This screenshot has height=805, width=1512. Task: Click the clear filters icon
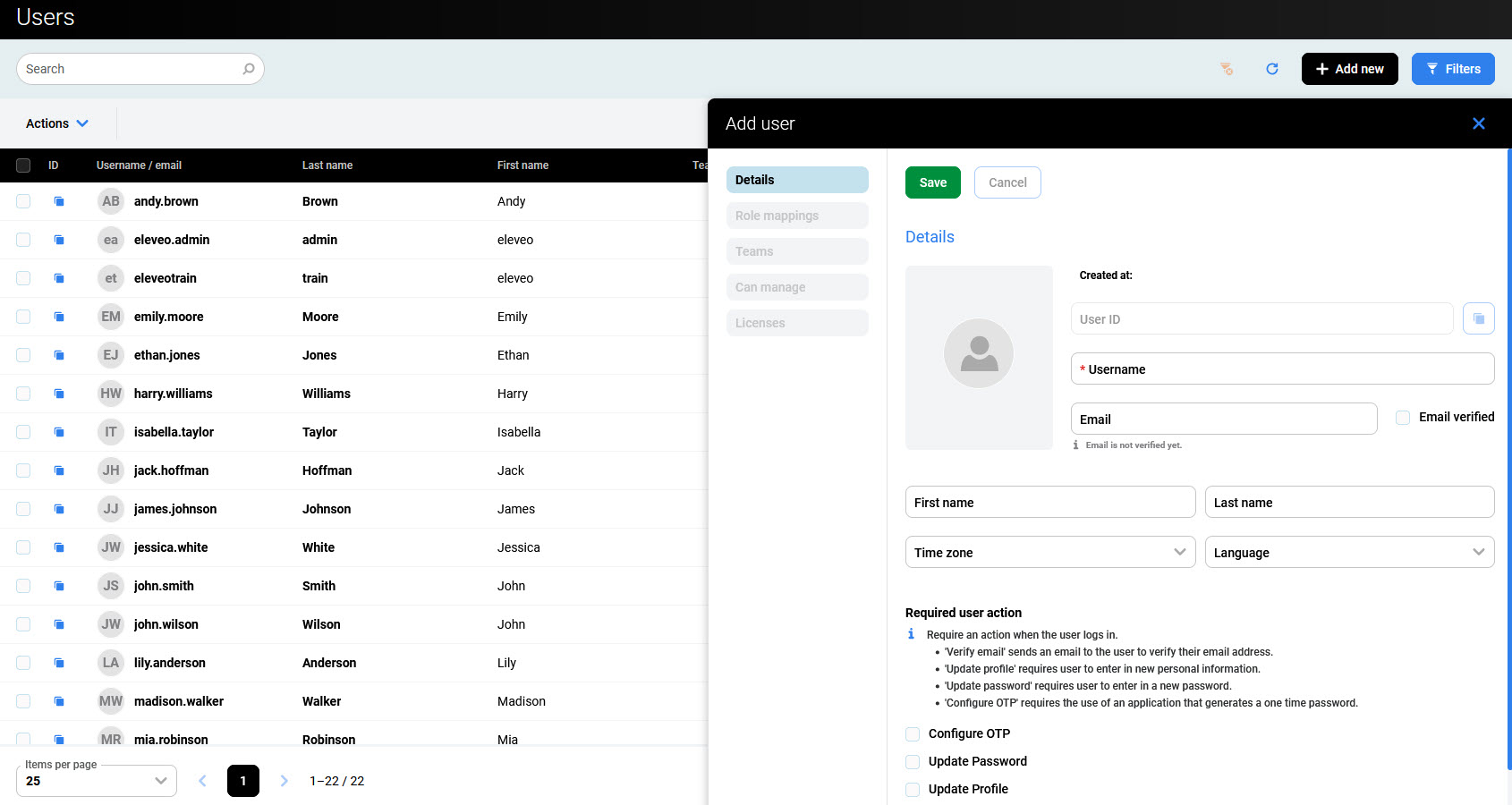click(1227, 69)
